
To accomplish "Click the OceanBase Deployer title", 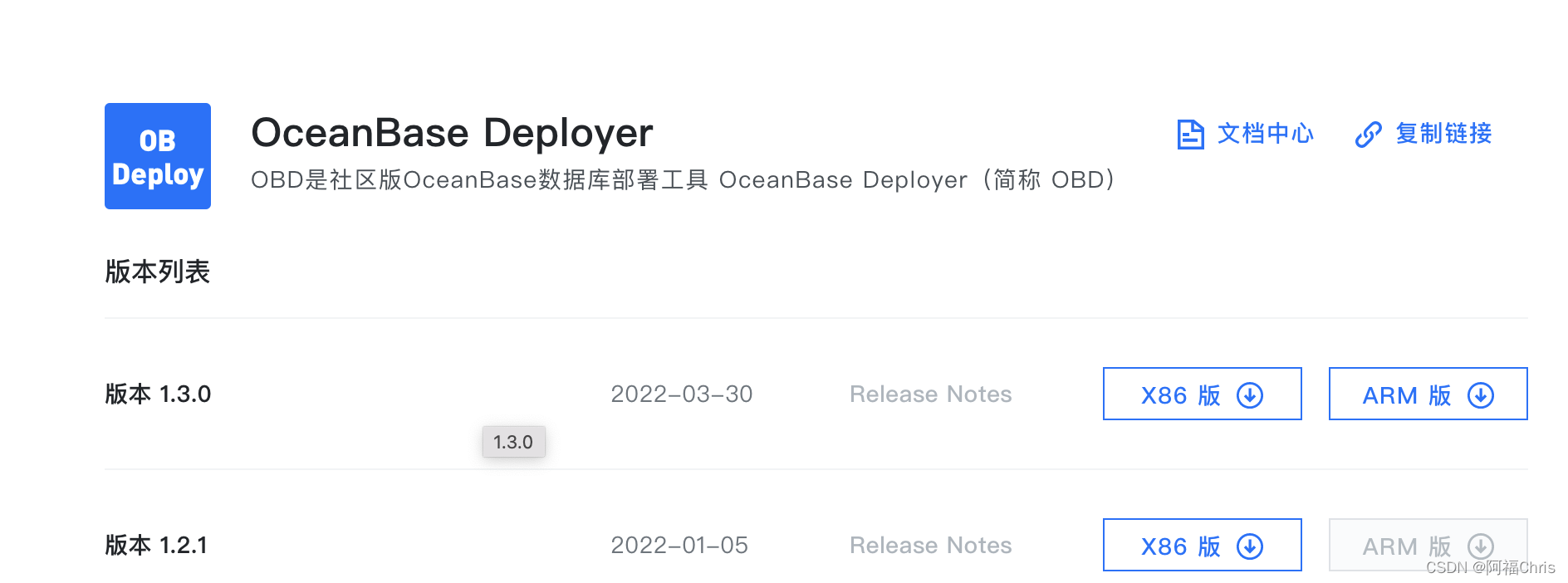I will pyautogui.click(x=453, y=132).
